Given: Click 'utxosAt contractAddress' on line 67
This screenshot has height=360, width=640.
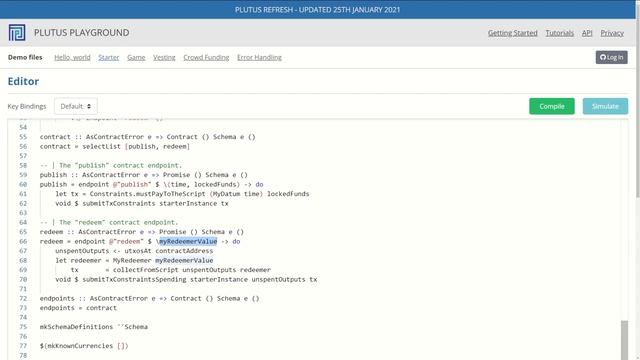Looking at the screenshot, I should coord(169,251).
